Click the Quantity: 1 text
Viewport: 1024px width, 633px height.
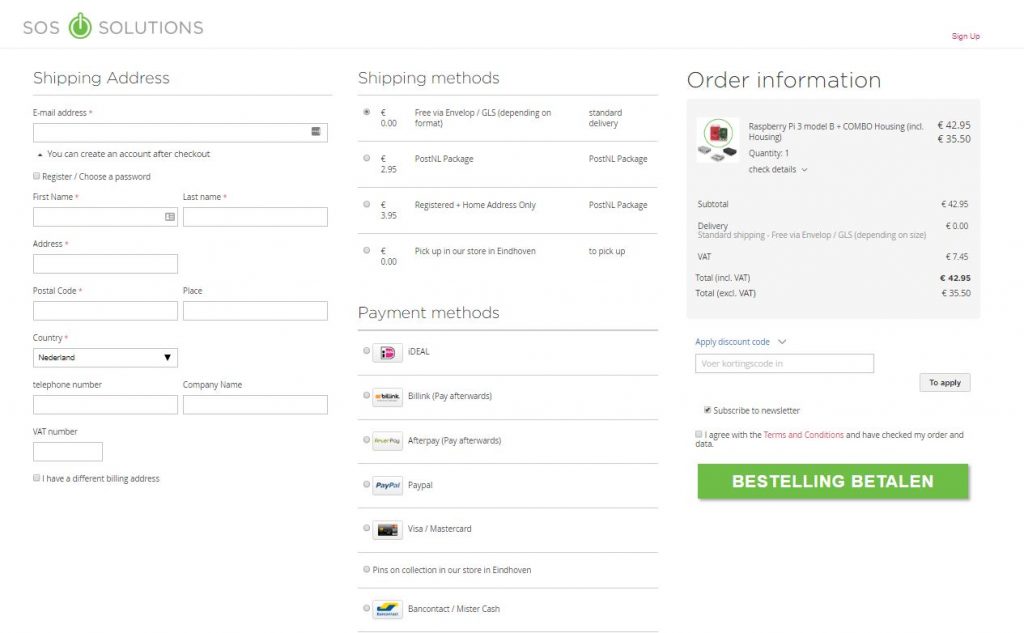(x=769, y=154)
